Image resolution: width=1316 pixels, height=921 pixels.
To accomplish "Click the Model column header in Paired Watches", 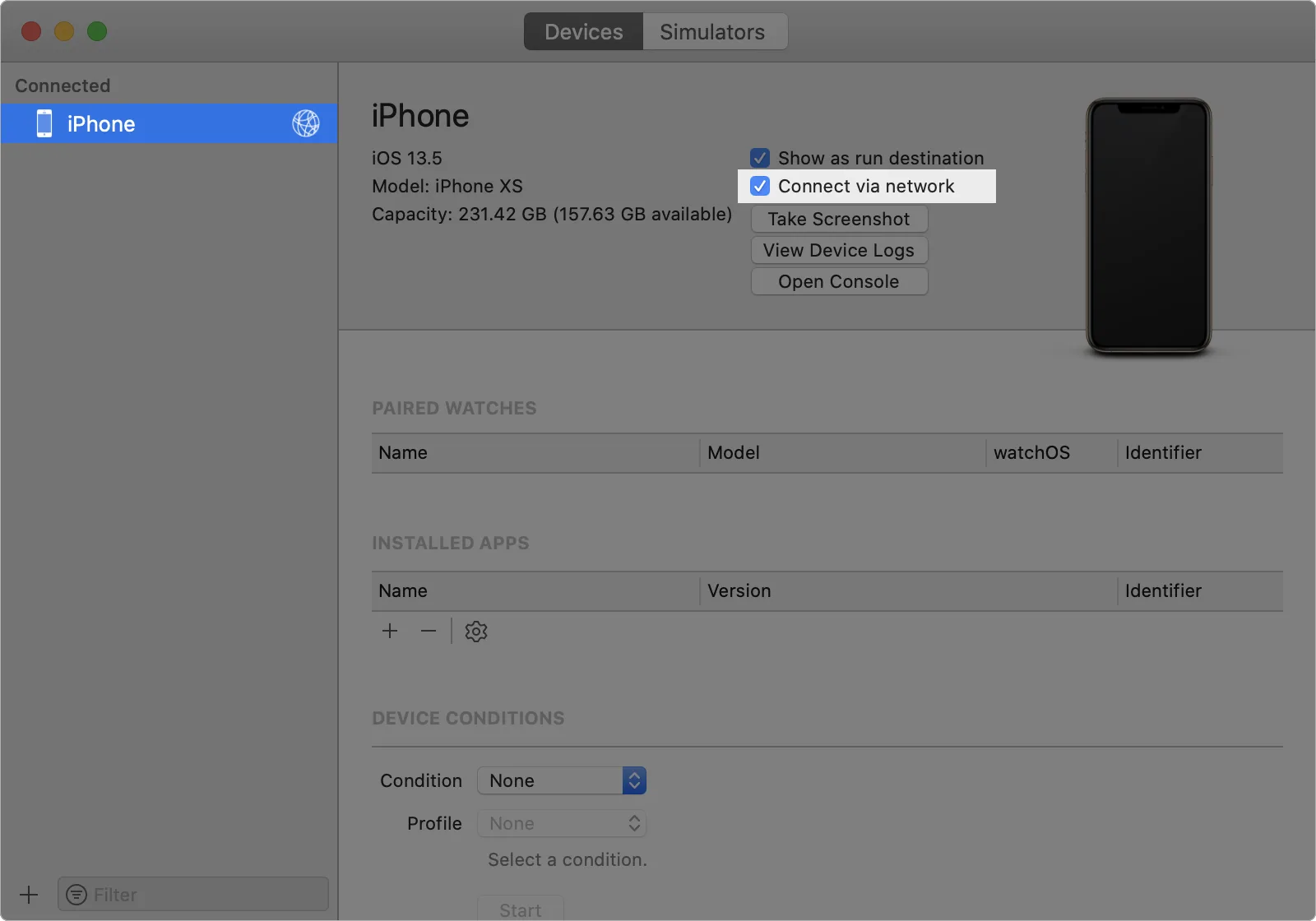I will pyautogui.click(x=843, y=453).
